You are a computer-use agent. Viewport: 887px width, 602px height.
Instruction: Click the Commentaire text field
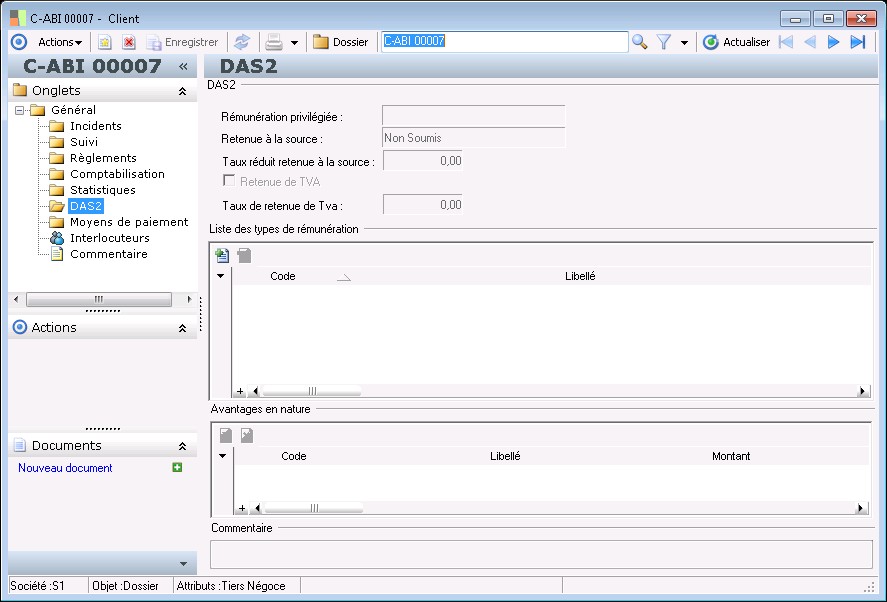[x=540, y=554]
